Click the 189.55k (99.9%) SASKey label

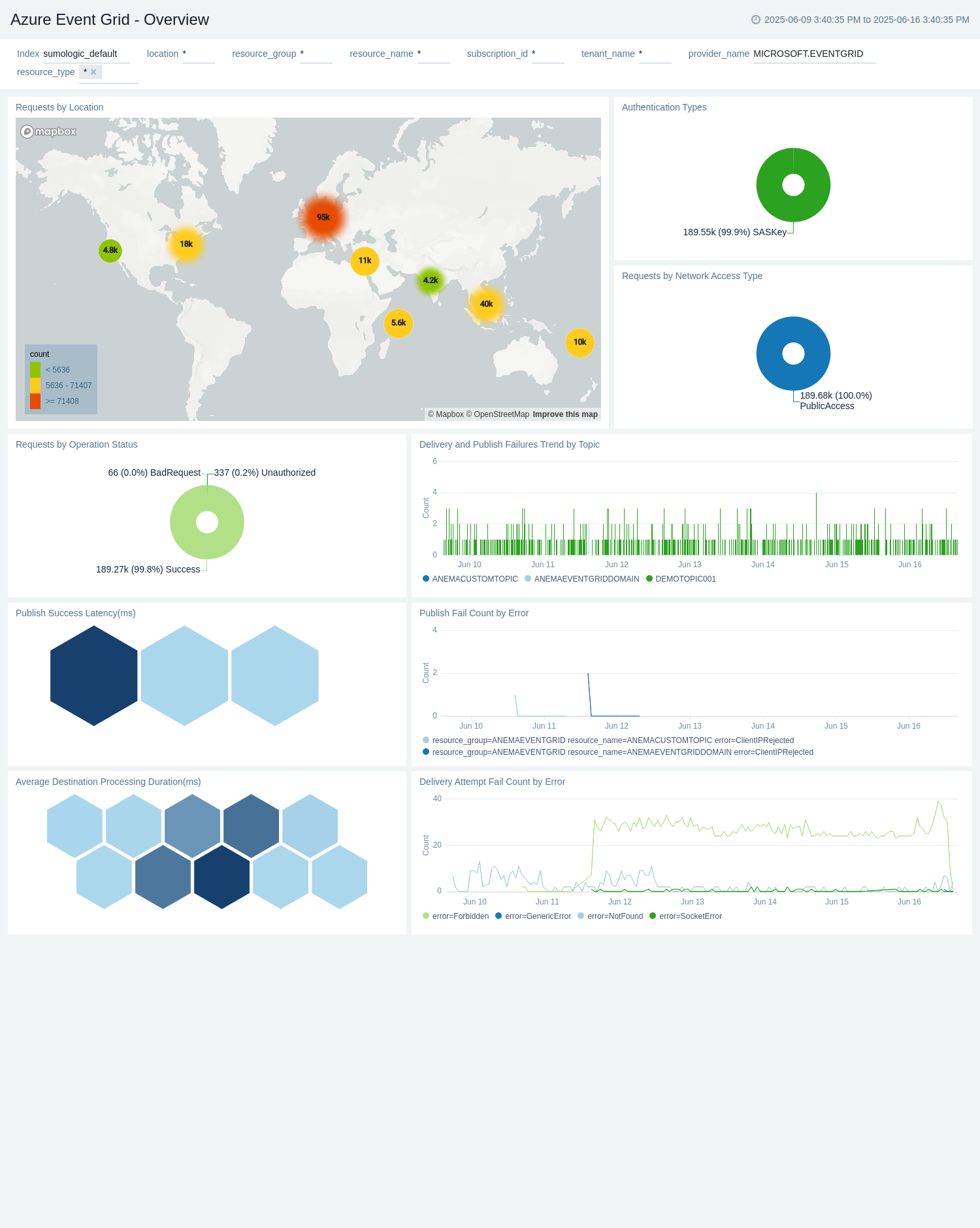(735, 232)
